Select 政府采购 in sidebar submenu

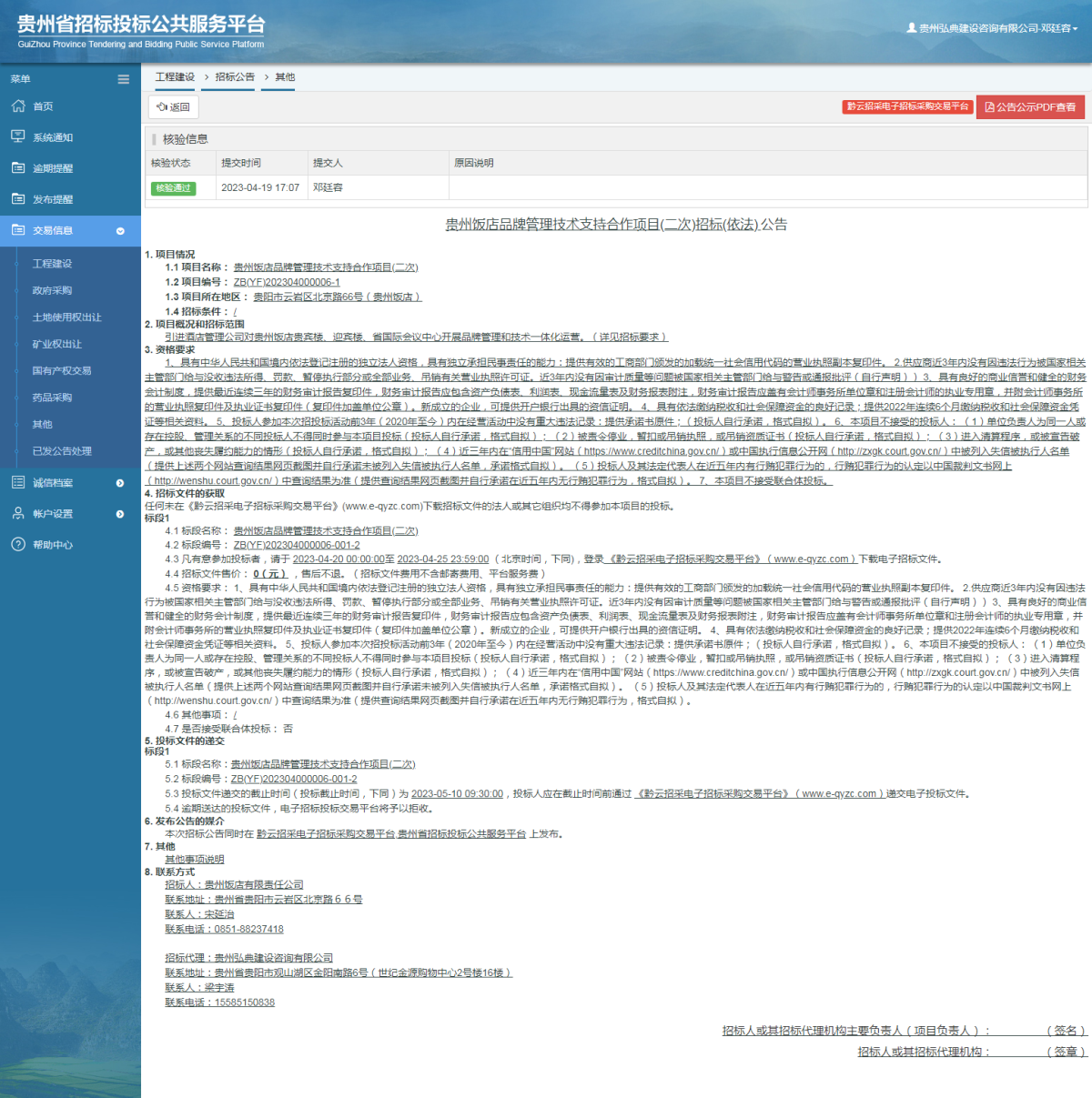point(52,291)
